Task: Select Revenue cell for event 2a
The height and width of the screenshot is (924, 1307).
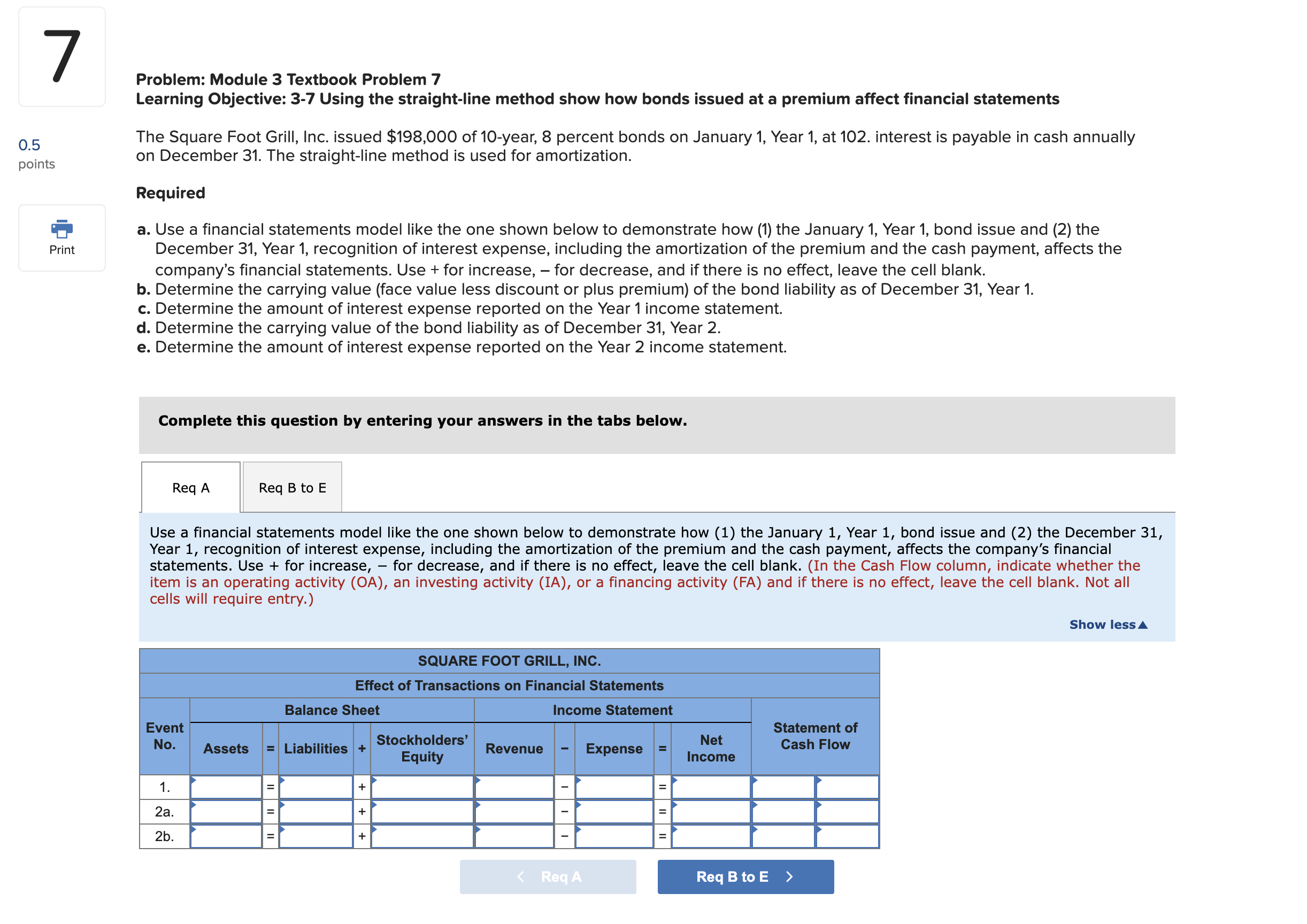Action: click(514, 812)
